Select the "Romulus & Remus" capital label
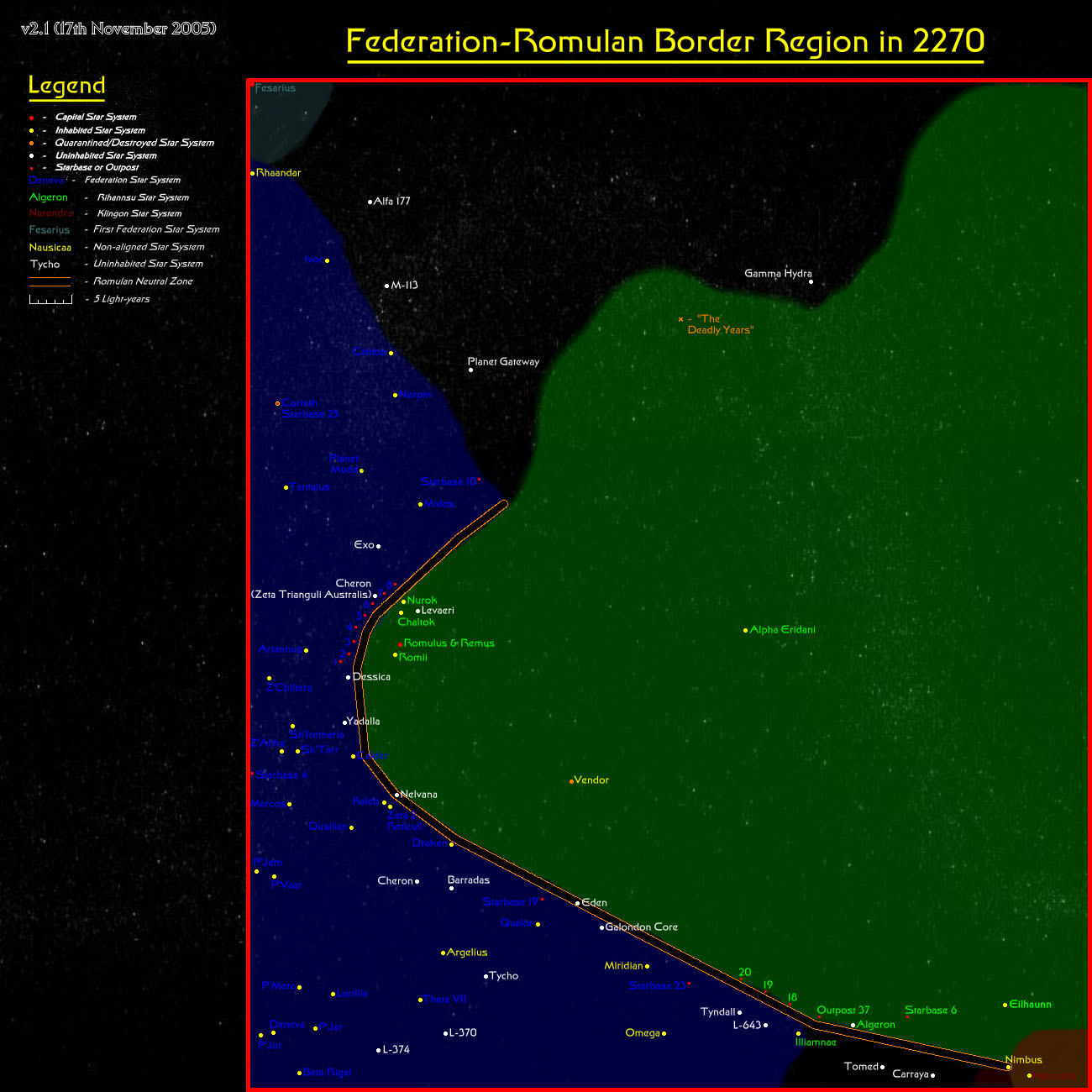 pos(449,643)
